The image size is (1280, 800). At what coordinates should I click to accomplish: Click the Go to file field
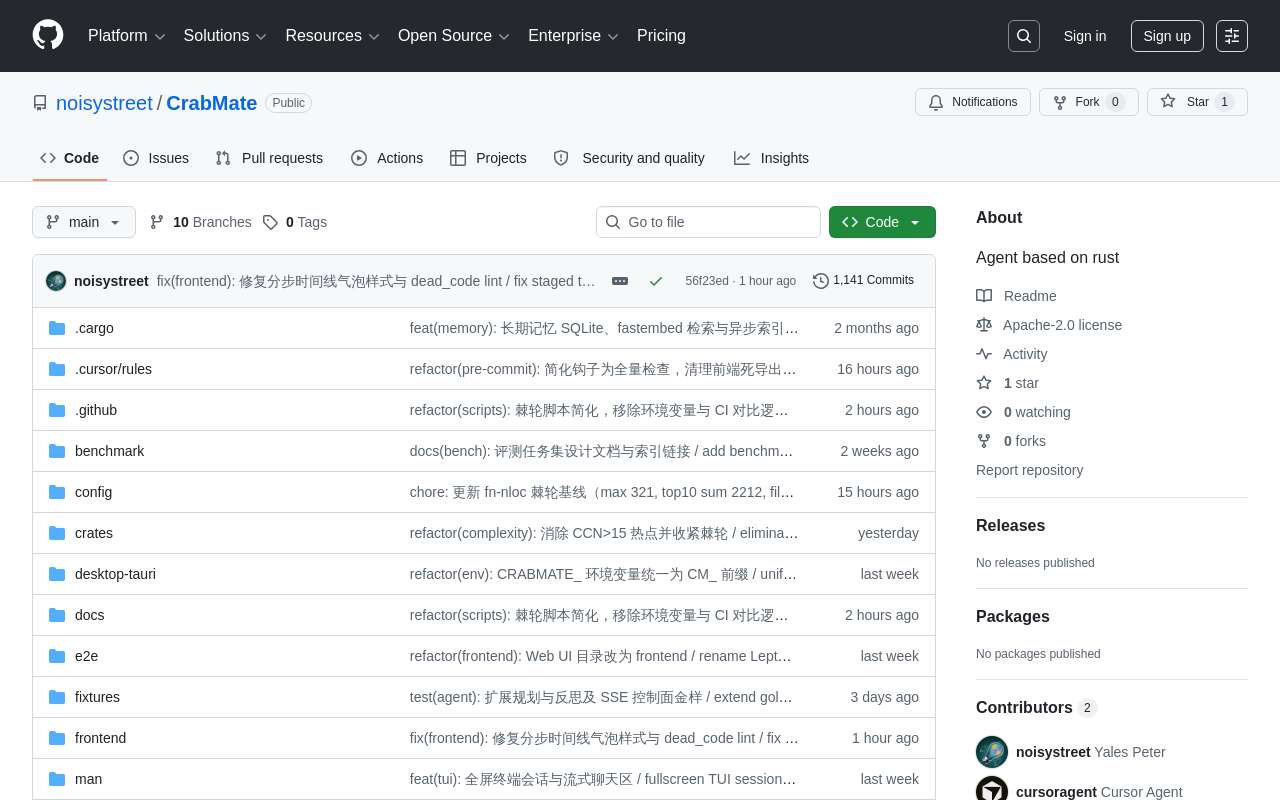[708, 222]
